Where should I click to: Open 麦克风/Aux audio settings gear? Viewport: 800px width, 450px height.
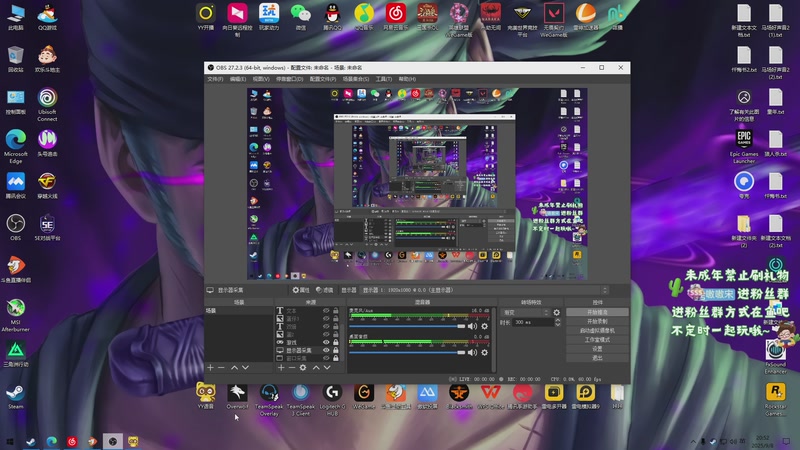coord(485,326)
